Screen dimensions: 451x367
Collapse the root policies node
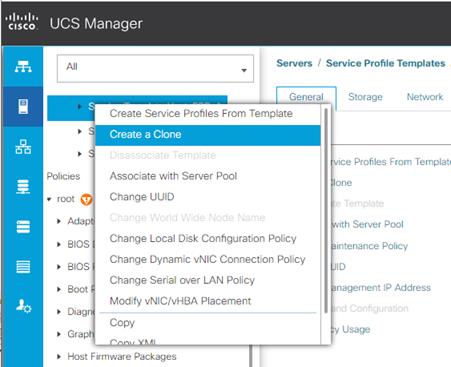pyautogui.click(x=49, y=199)
